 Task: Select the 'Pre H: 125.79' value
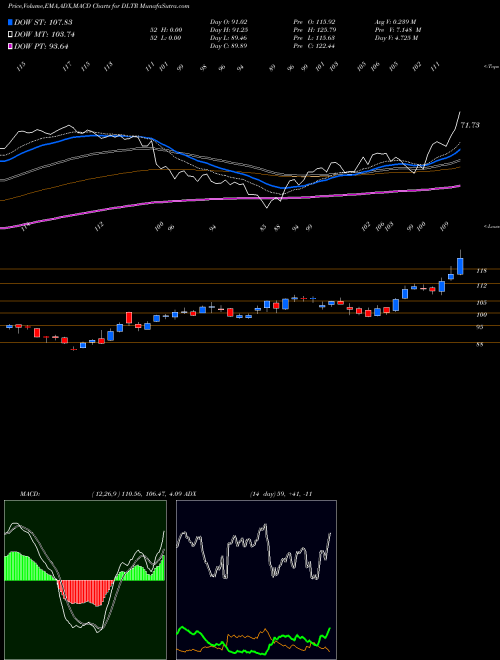click(314, 30)
